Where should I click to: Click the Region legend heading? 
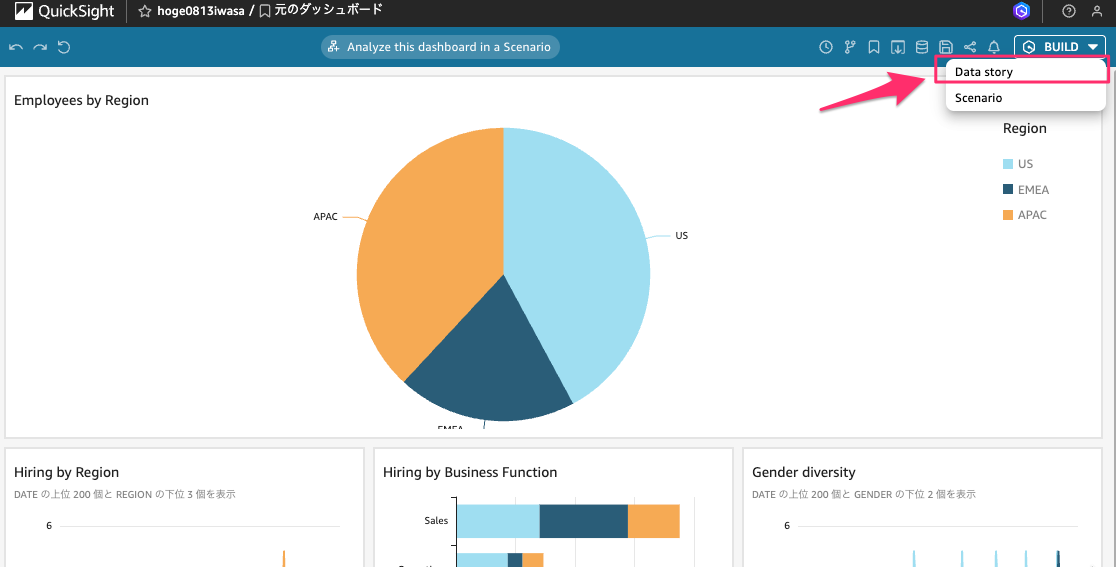coord(1024,128)
